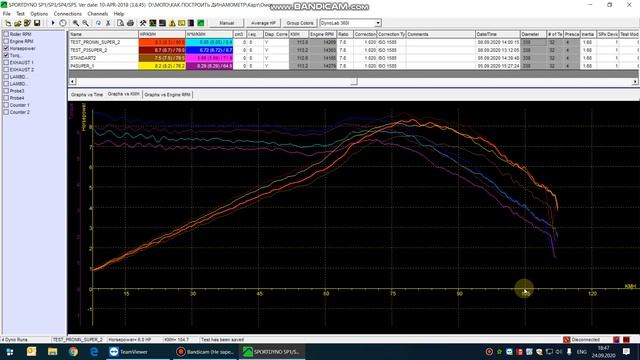Click the yellow warning triangle icon
Screen dimensions: 640x360
click(x=172, y=23)
